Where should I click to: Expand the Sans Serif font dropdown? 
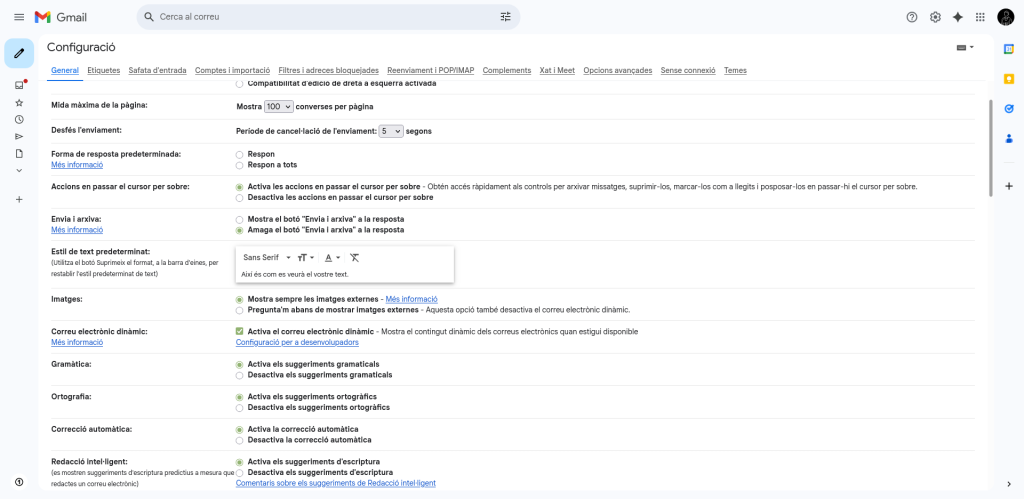[x=267, y=257]
